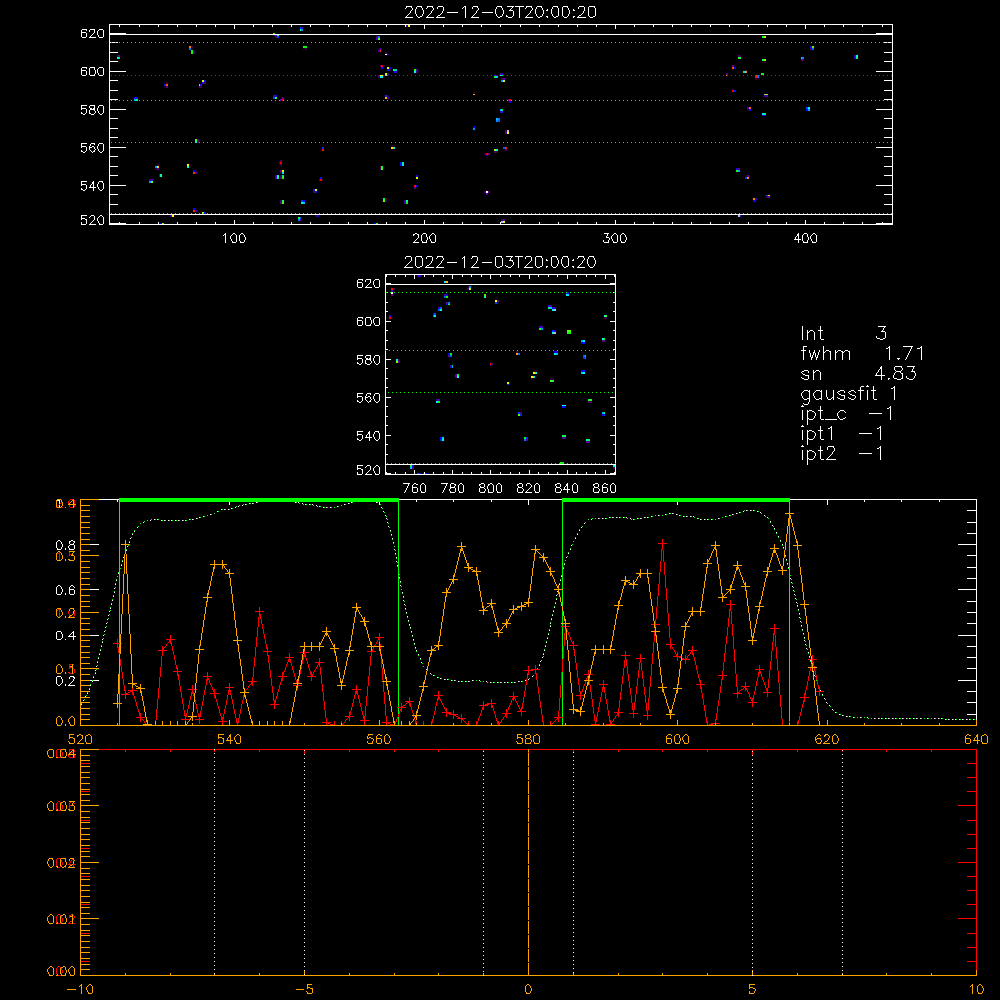Click the -10 tick label on the bottom plot x-axis
The image size is (1000, 1000).
(x=80, y=990)
